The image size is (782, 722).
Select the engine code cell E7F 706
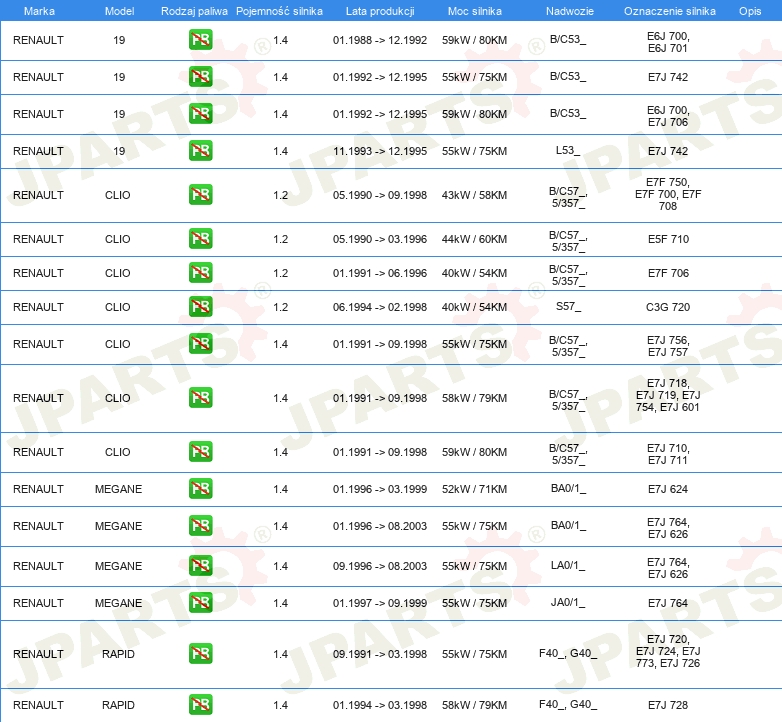(668, 273)
